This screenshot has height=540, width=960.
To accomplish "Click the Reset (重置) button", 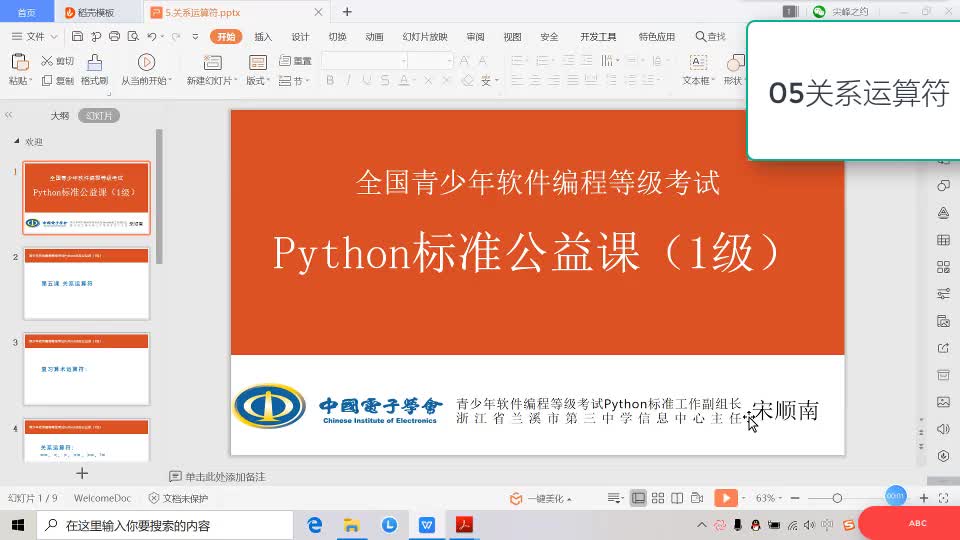I will [295, 61].
